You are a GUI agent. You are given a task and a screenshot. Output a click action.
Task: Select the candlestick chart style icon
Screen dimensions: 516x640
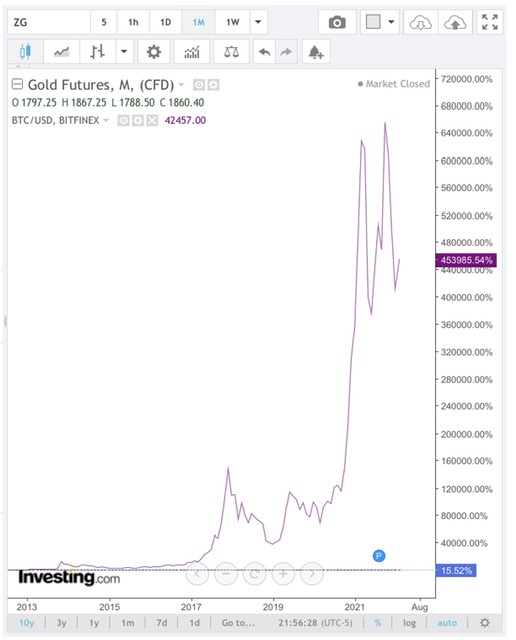tap(25, 52)
